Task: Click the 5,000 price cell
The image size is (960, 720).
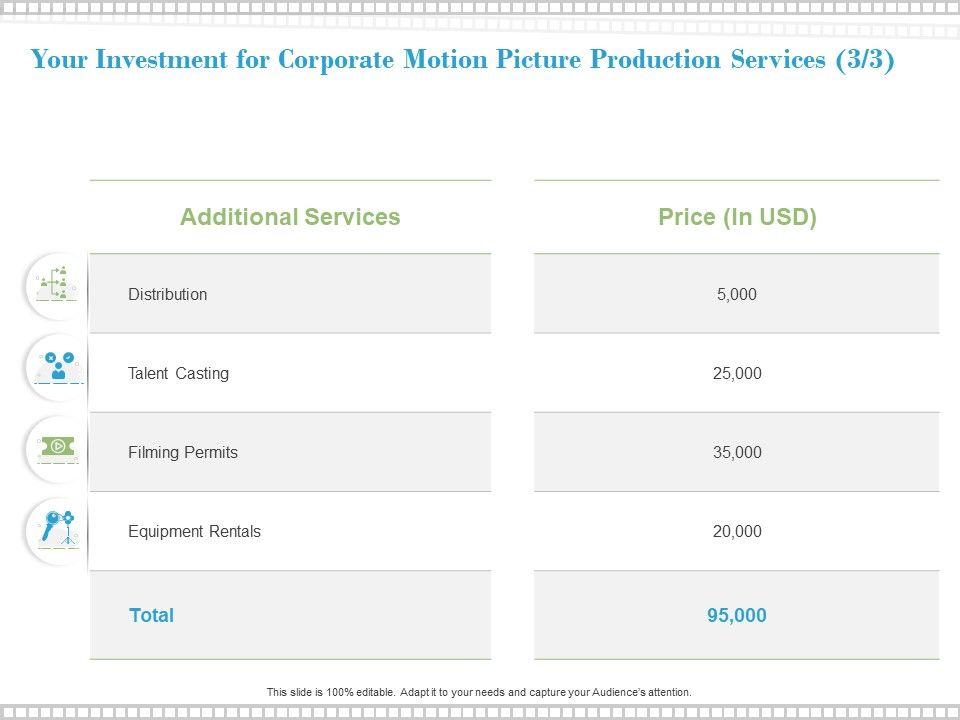Action: click(x=737, y=294)
